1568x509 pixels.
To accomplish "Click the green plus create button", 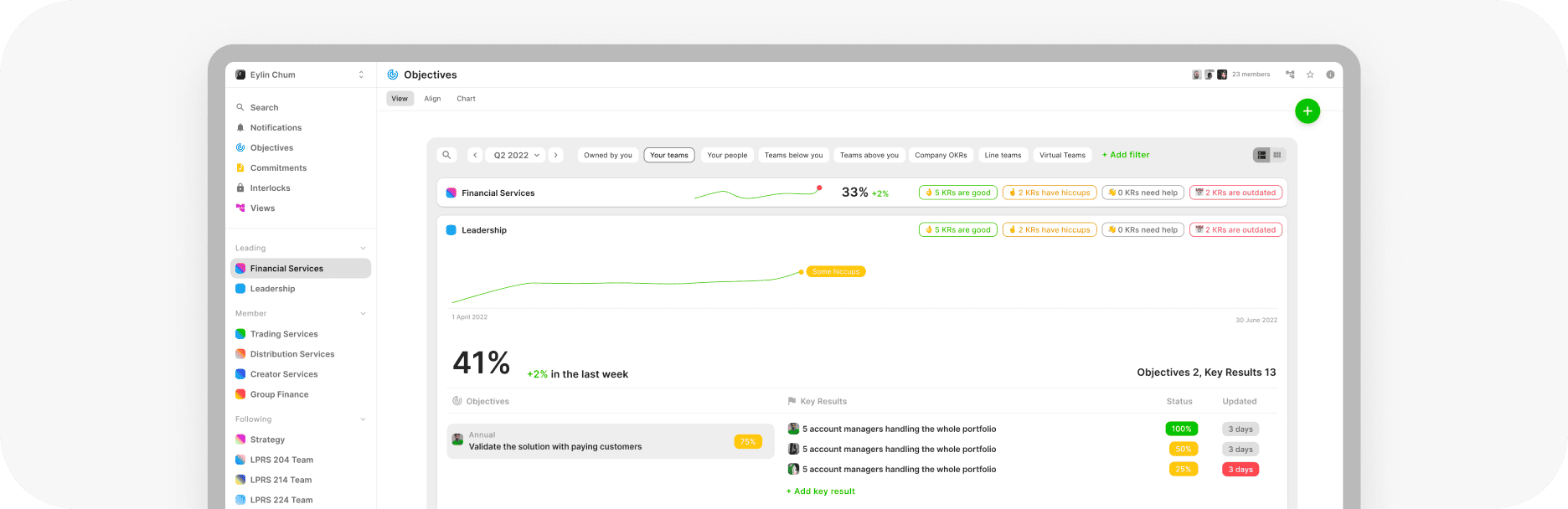I will pos(1307,111).
